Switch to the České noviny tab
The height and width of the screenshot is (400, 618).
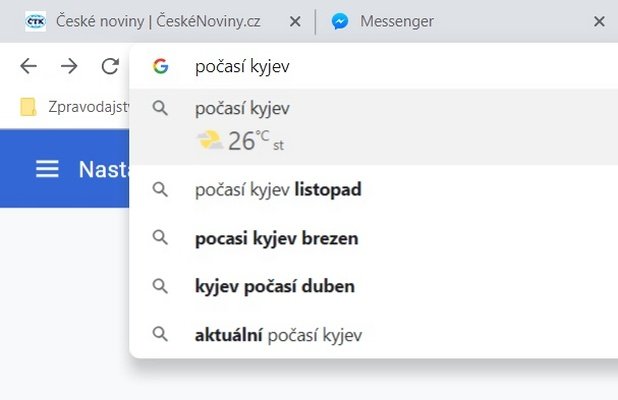click(158, 21)
